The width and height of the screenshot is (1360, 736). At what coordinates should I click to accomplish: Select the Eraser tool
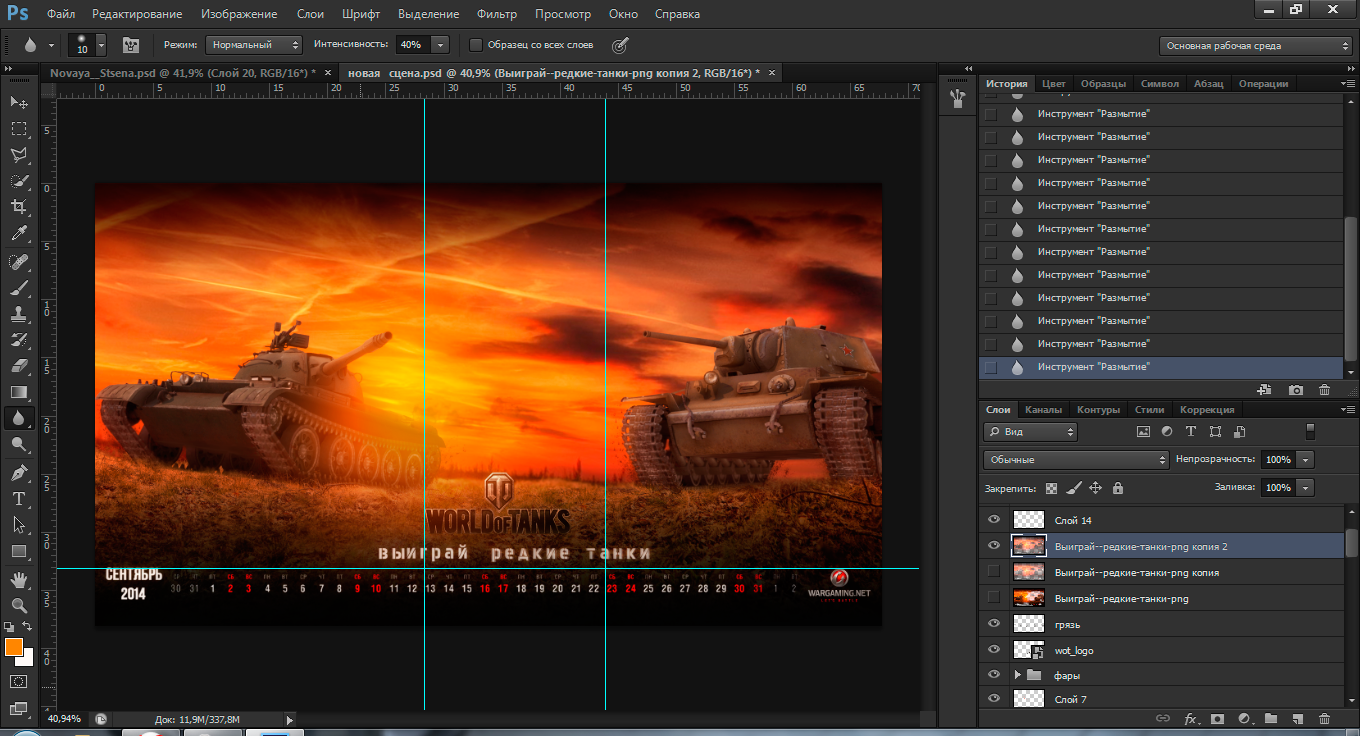19,366
